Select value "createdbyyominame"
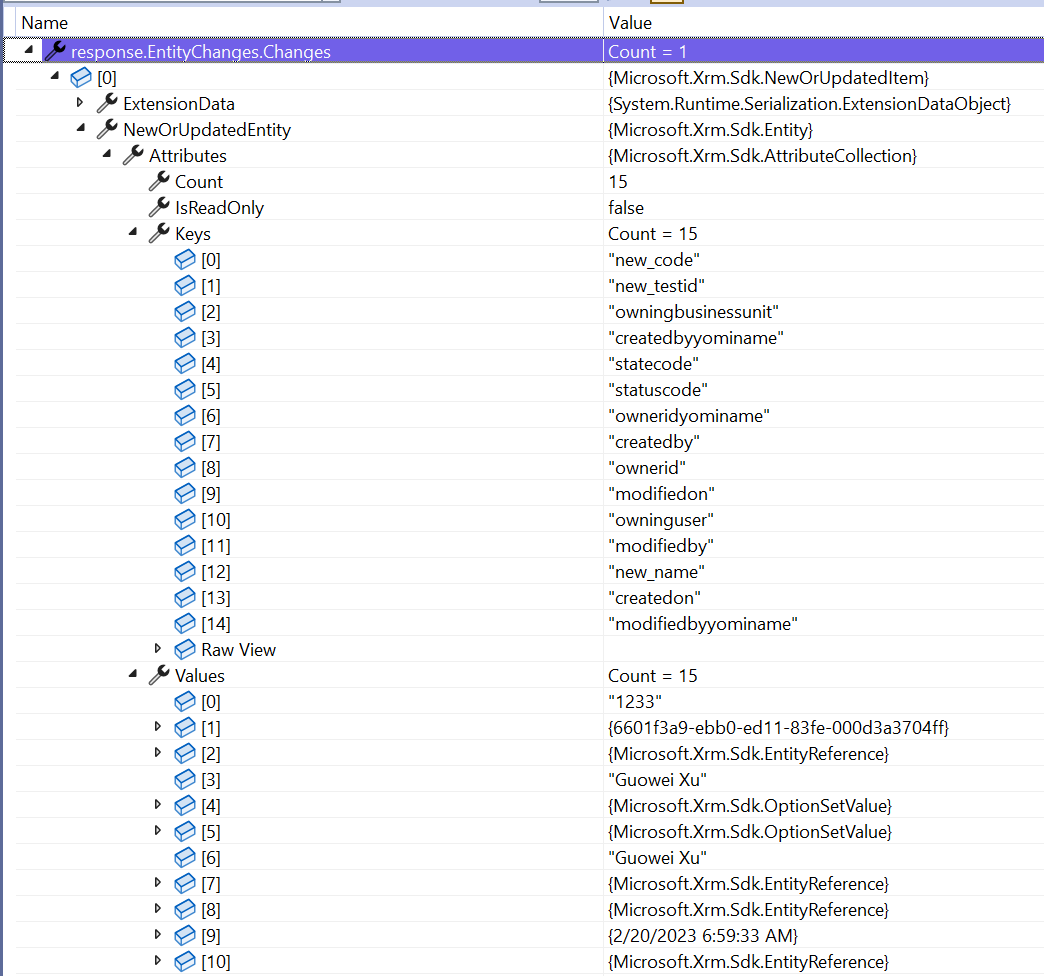 (696, 338)
